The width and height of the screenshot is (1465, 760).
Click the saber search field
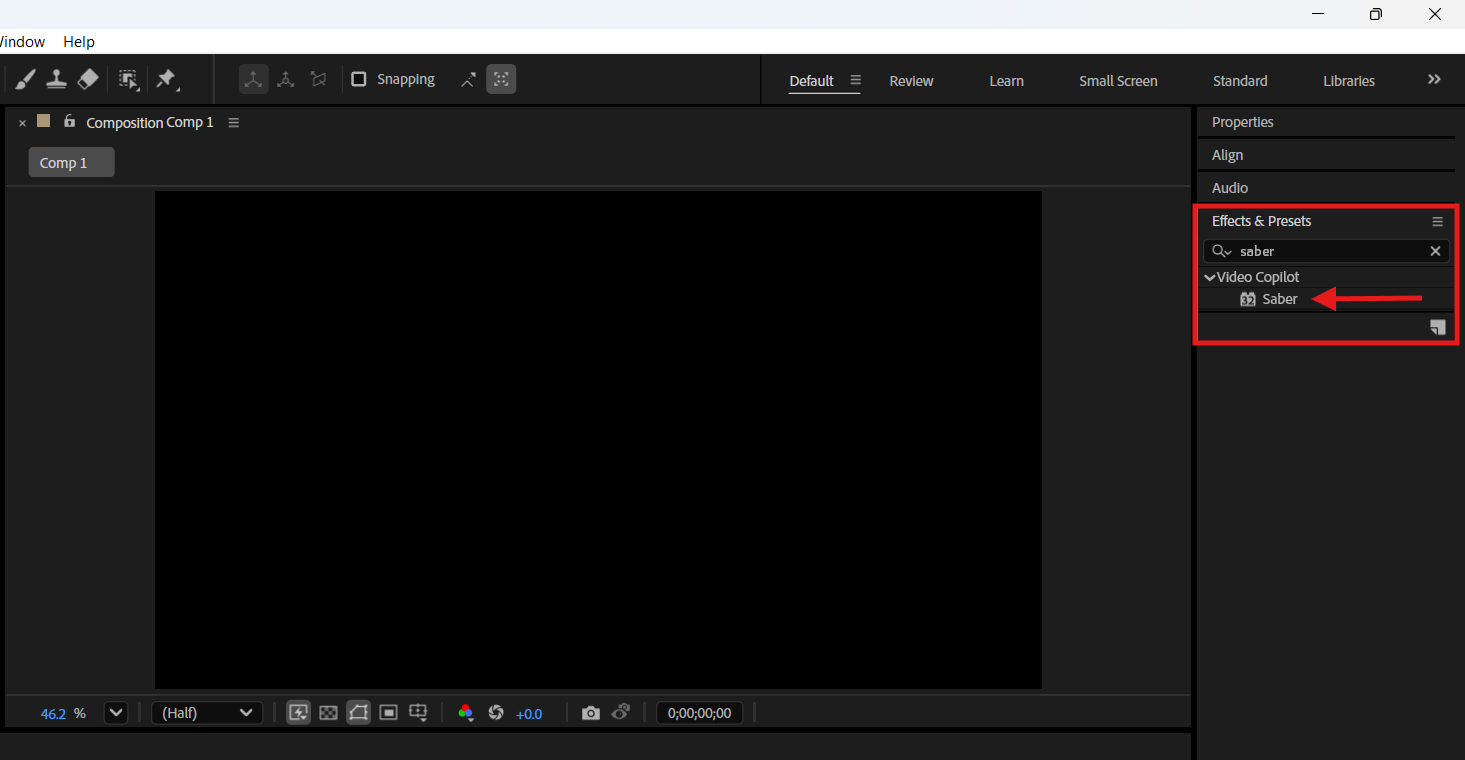[x=1327, y=252]
